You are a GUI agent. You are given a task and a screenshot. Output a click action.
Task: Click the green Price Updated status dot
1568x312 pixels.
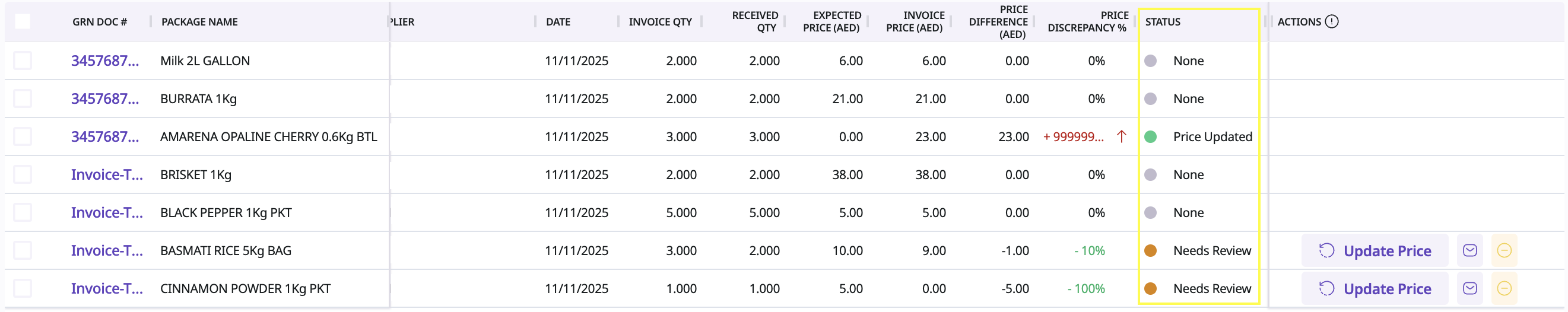coord(1150,137)
